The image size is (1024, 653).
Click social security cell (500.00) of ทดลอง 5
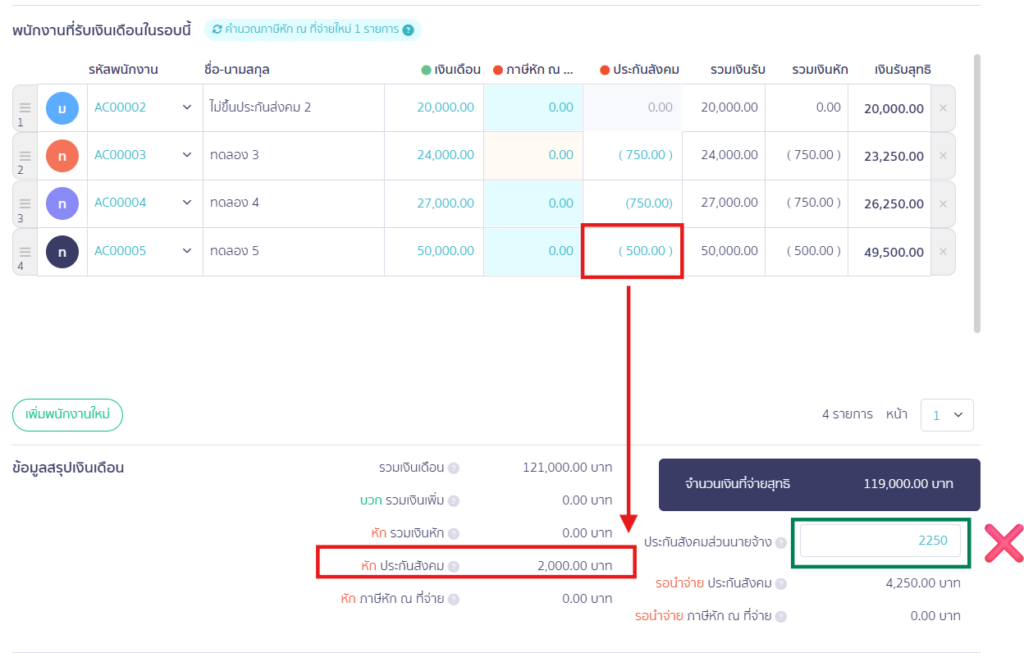click(632, 252)
